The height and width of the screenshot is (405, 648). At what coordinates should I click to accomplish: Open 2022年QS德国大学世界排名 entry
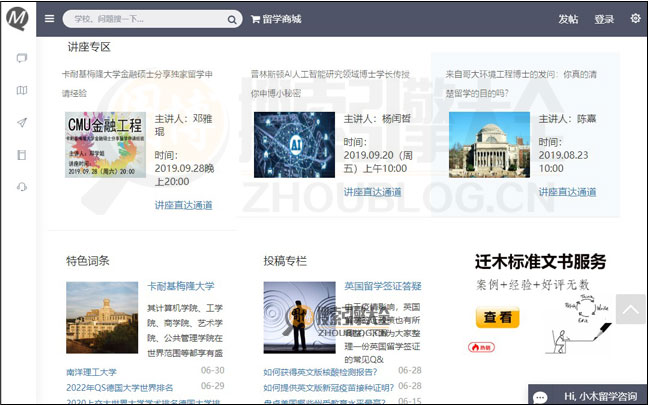(119, 388)
